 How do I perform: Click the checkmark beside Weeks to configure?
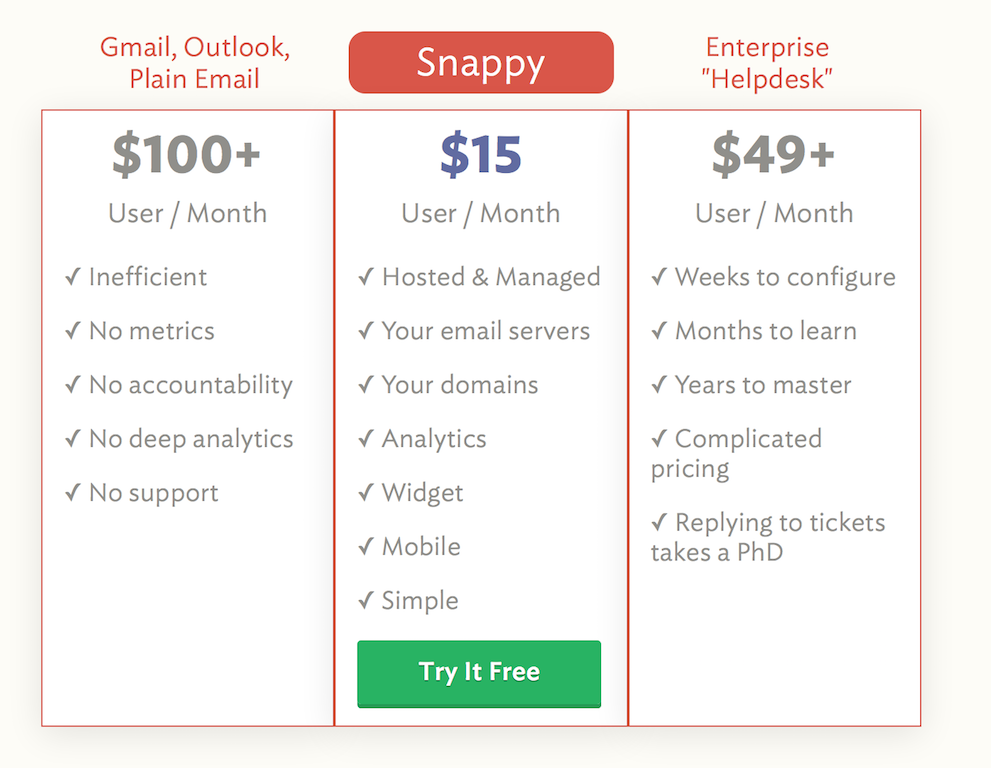point(660,276)
